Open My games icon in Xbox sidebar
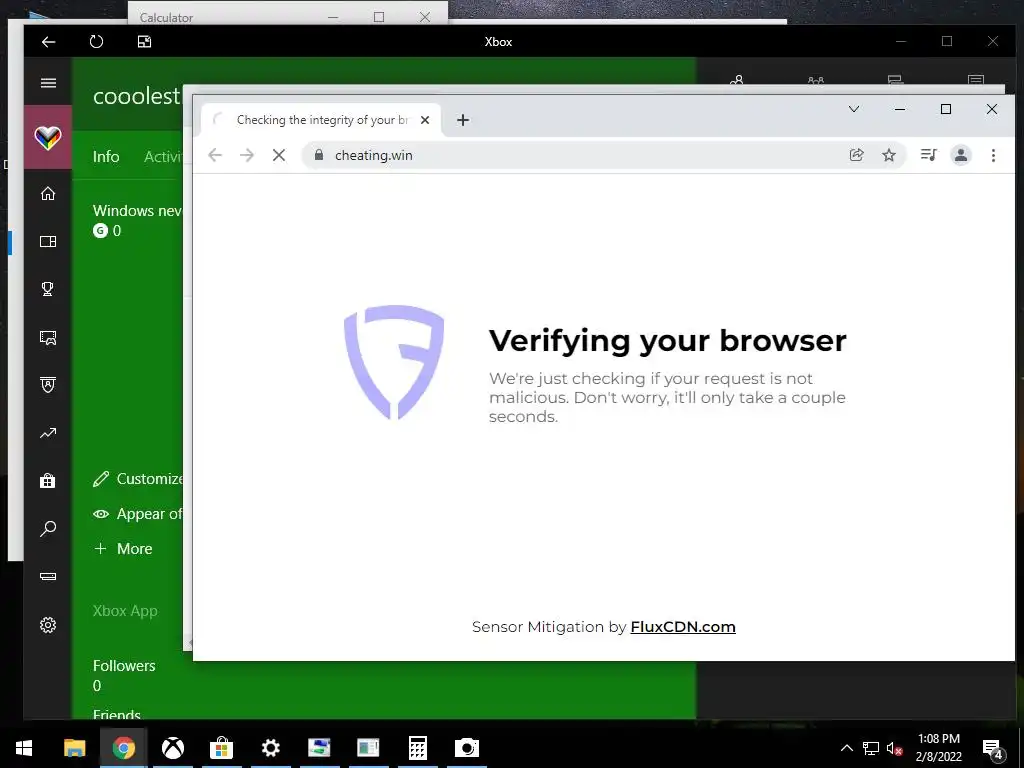The width and height of the screenshot is (1024, 768). 48,242
